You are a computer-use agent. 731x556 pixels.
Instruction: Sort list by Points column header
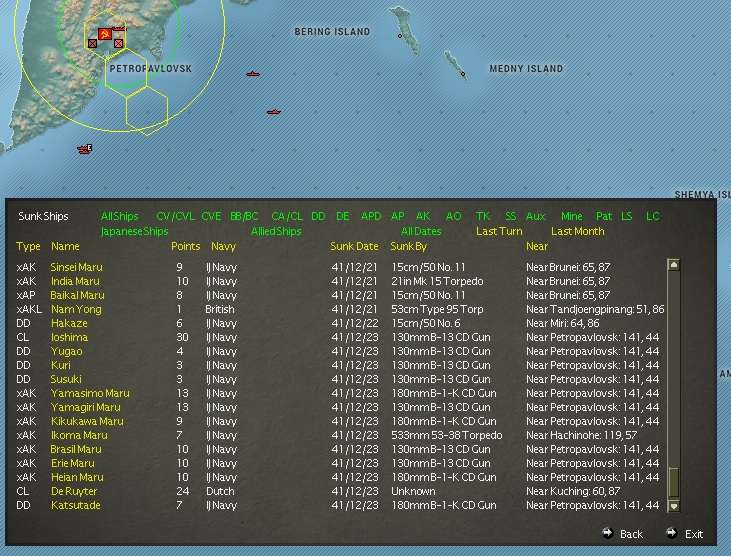(186, 246)
